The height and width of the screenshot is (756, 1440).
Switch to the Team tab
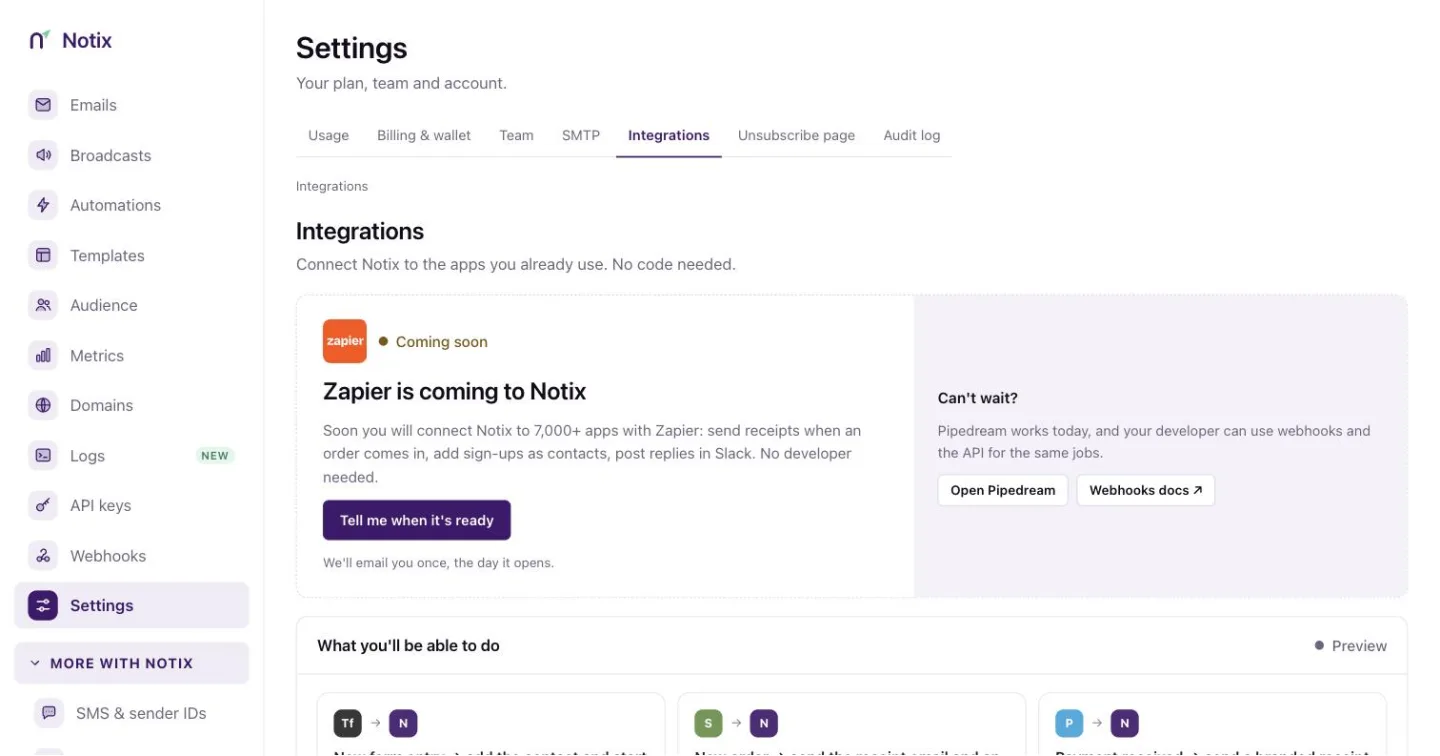516,135
